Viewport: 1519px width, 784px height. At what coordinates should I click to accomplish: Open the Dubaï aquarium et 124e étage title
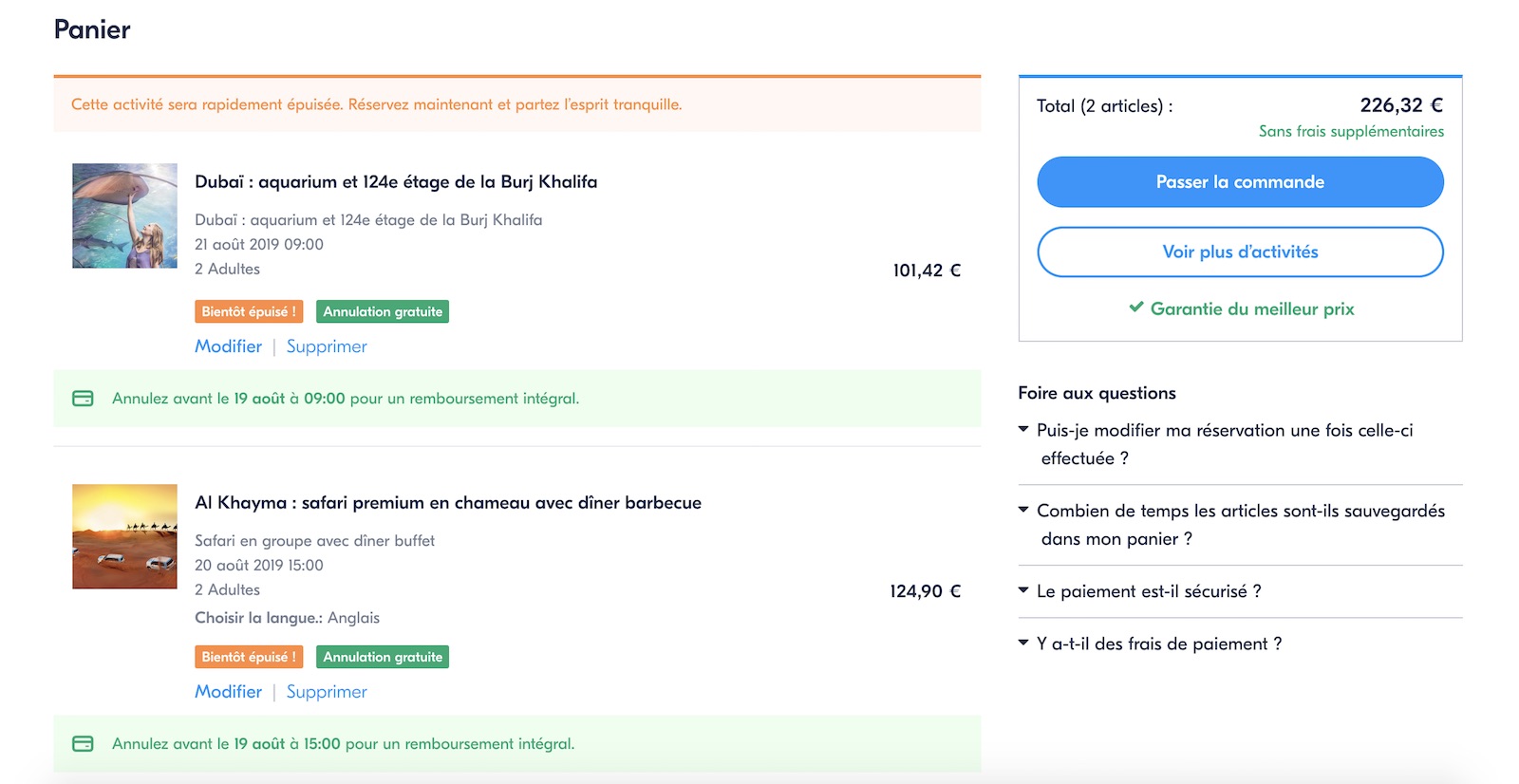pyautogui.click(x=396, y=182)
